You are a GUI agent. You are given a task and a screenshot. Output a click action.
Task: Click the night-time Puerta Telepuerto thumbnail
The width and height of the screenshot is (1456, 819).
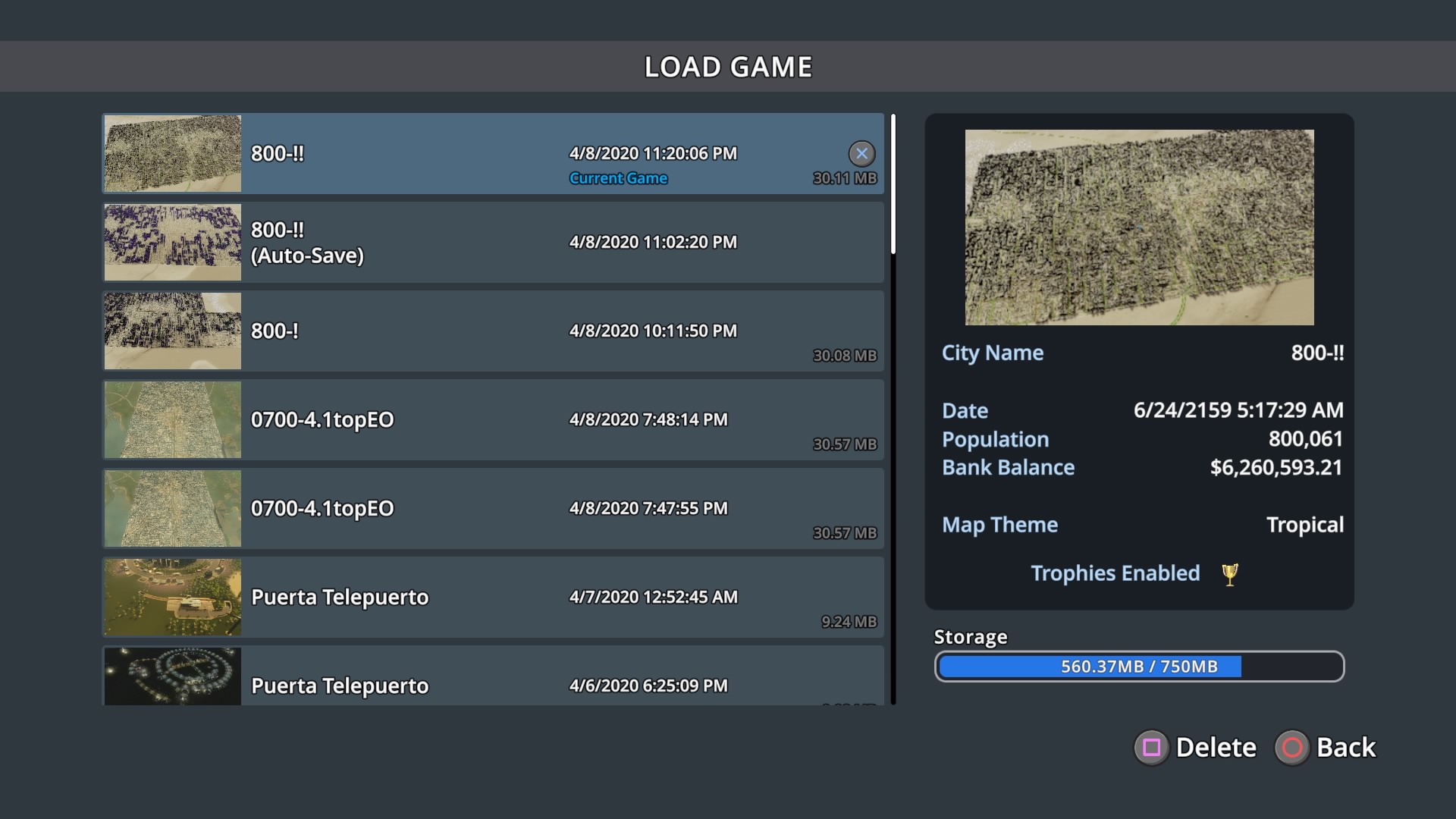(x=173, y=676)
